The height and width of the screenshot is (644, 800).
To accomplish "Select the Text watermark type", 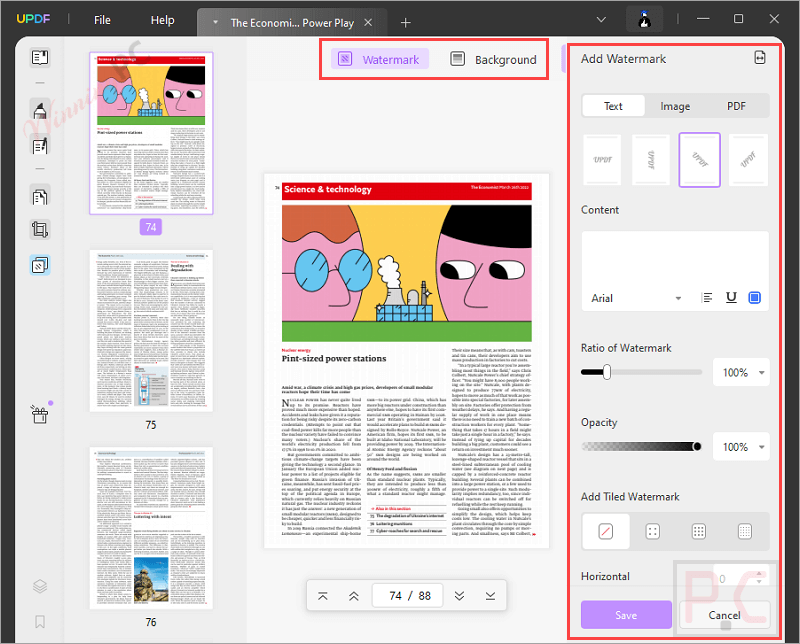I will (613, 106).
